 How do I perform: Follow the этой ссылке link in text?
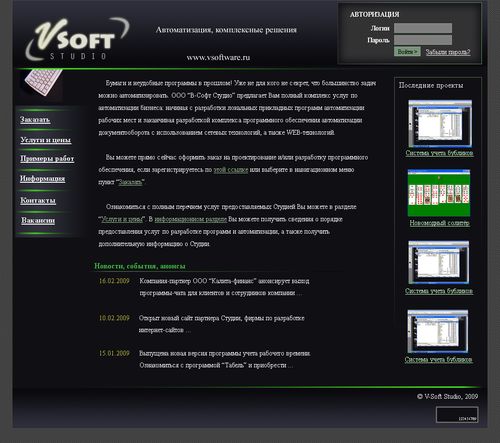[231, 170]
